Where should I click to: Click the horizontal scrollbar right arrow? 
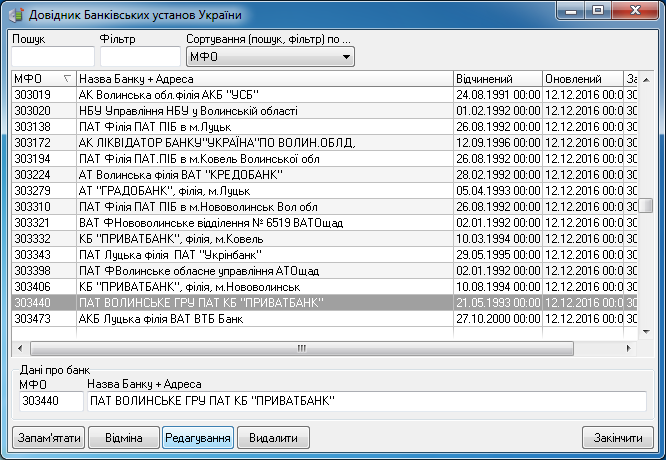coord(631,348)
